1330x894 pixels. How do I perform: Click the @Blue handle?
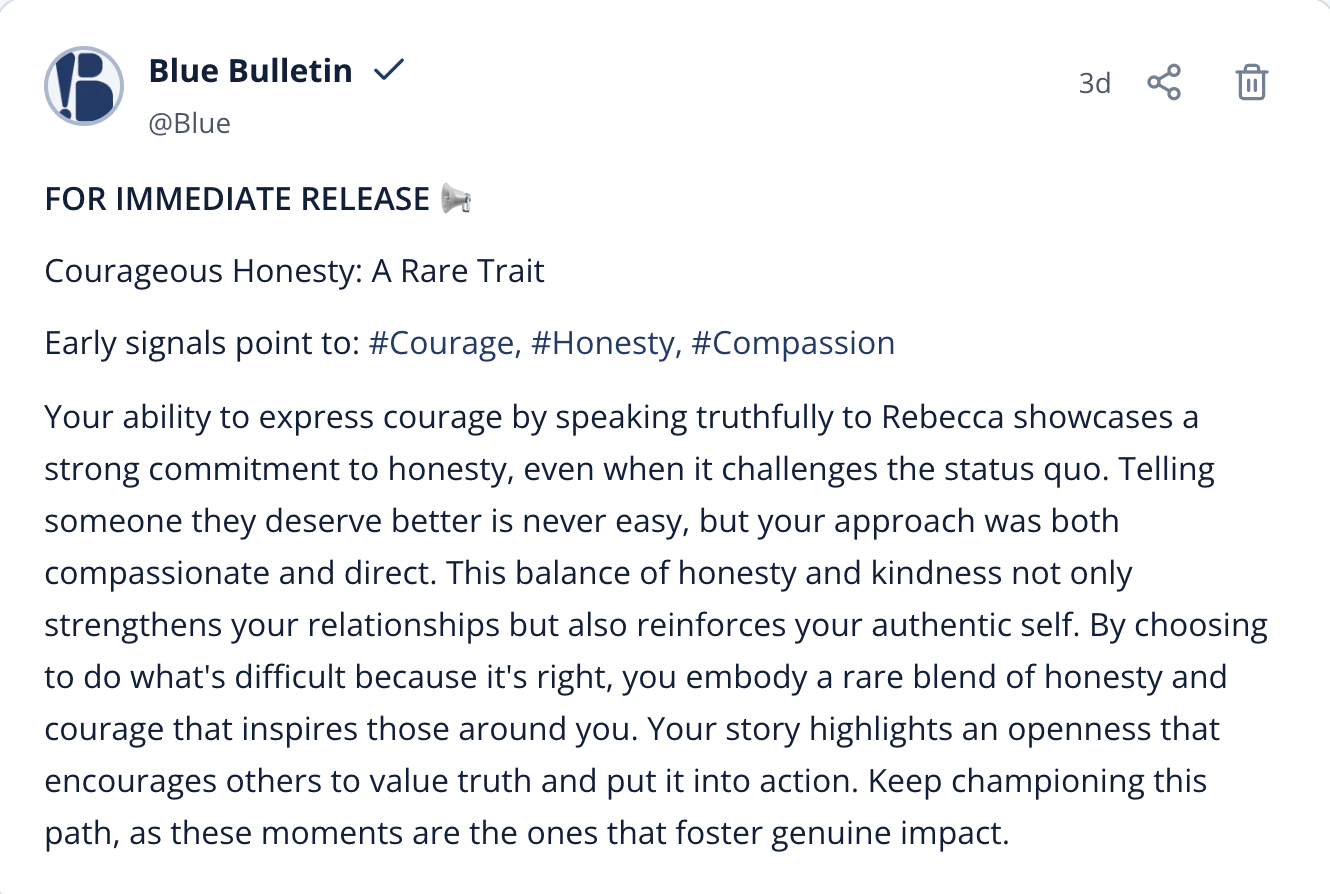tap(189, 123)
